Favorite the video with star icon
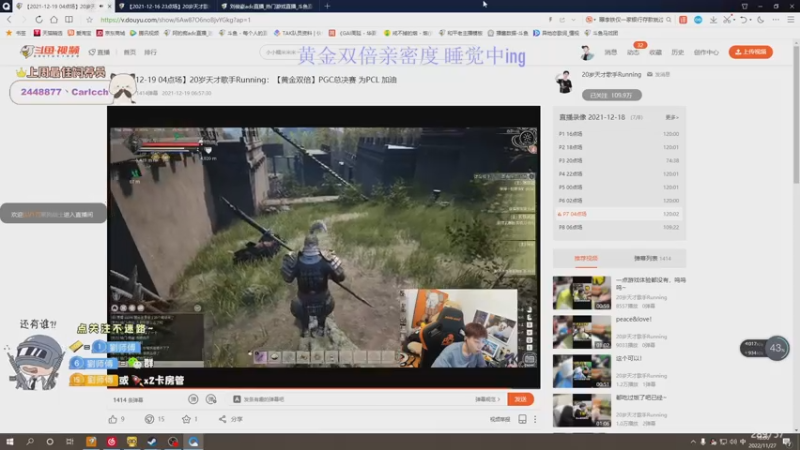Image resolution: width=800 pixels, height=450 pixels. (x=186, y=419)
